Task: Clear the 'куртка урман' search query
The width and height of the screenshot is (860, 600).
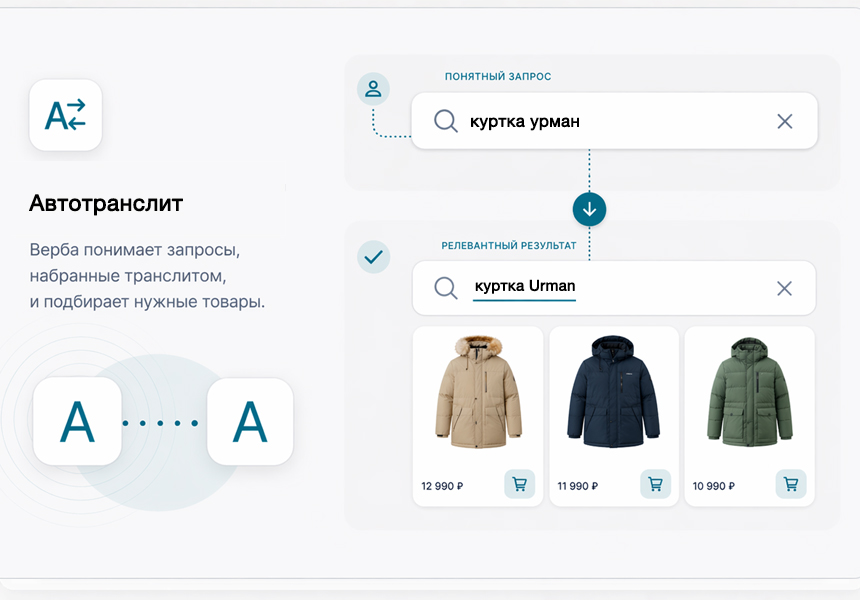Action: pos(784,121)
